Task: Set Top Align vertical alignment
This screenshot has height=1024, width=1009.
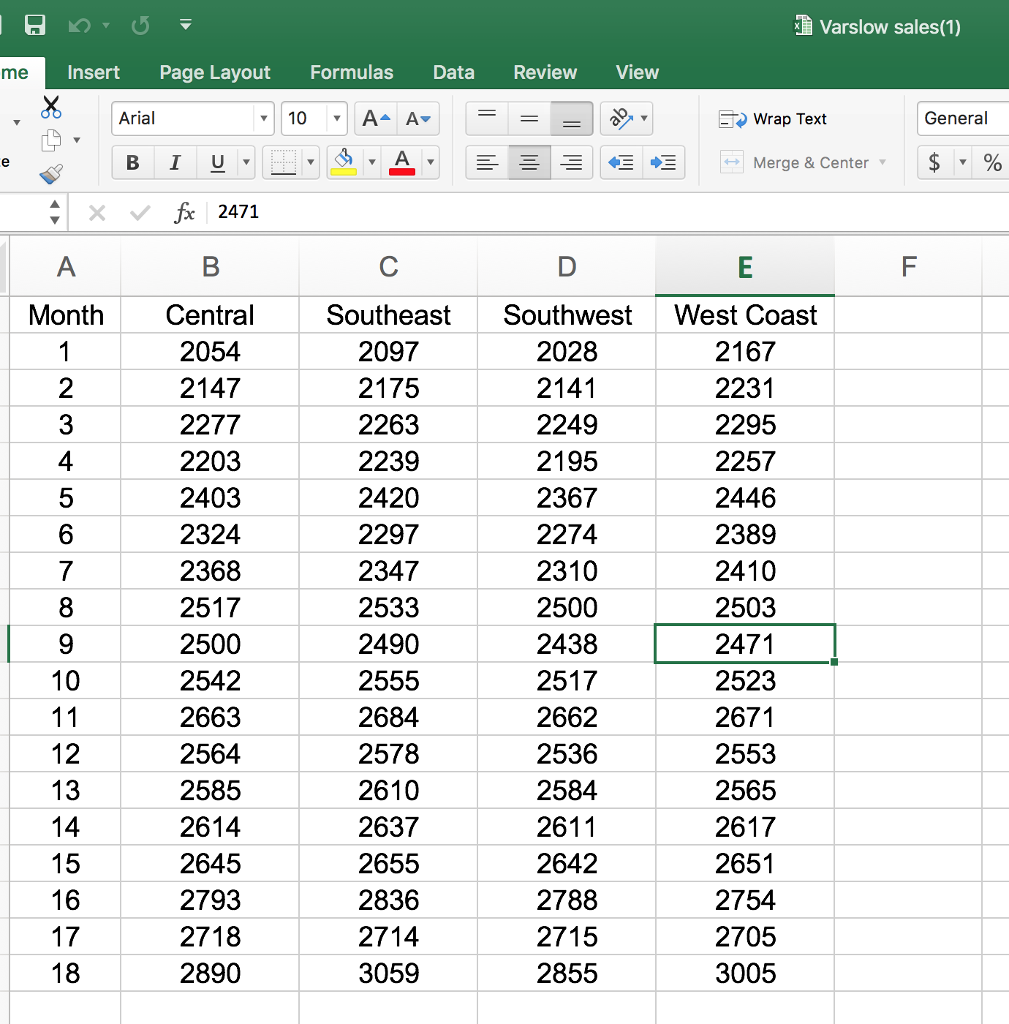Action: [x=487, y=118]
